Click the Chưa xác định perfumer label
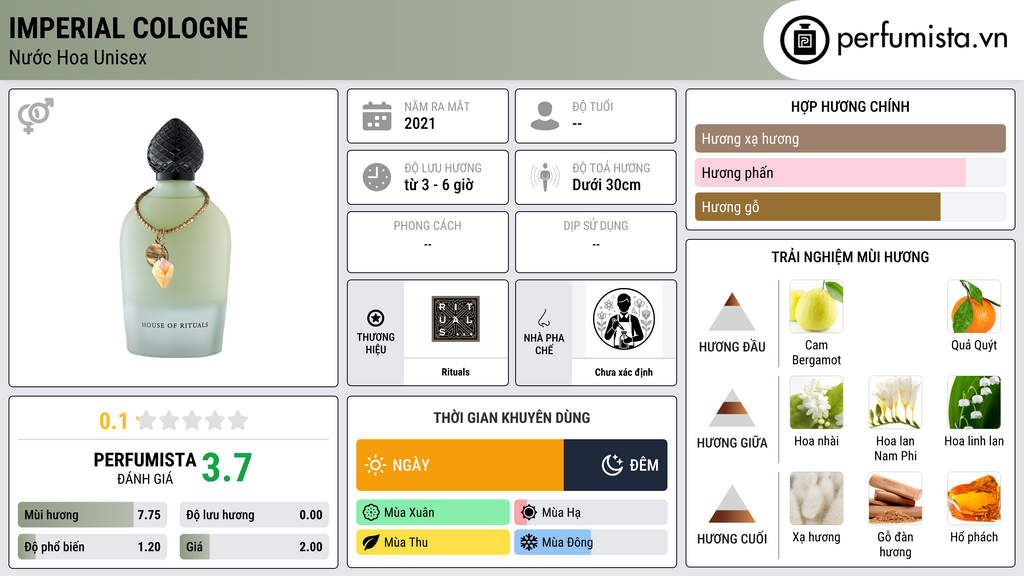 click(x=624, y=372)
